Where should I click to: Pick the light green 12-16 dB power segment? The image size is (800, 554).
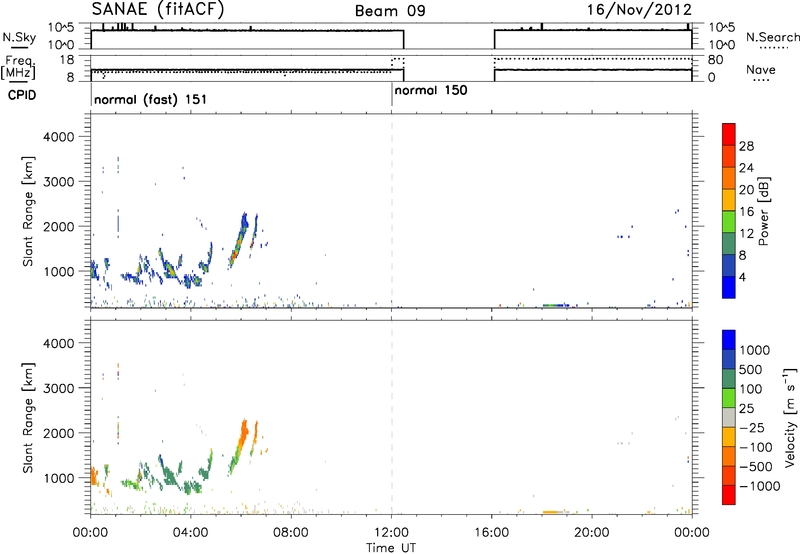coord(729,222)
